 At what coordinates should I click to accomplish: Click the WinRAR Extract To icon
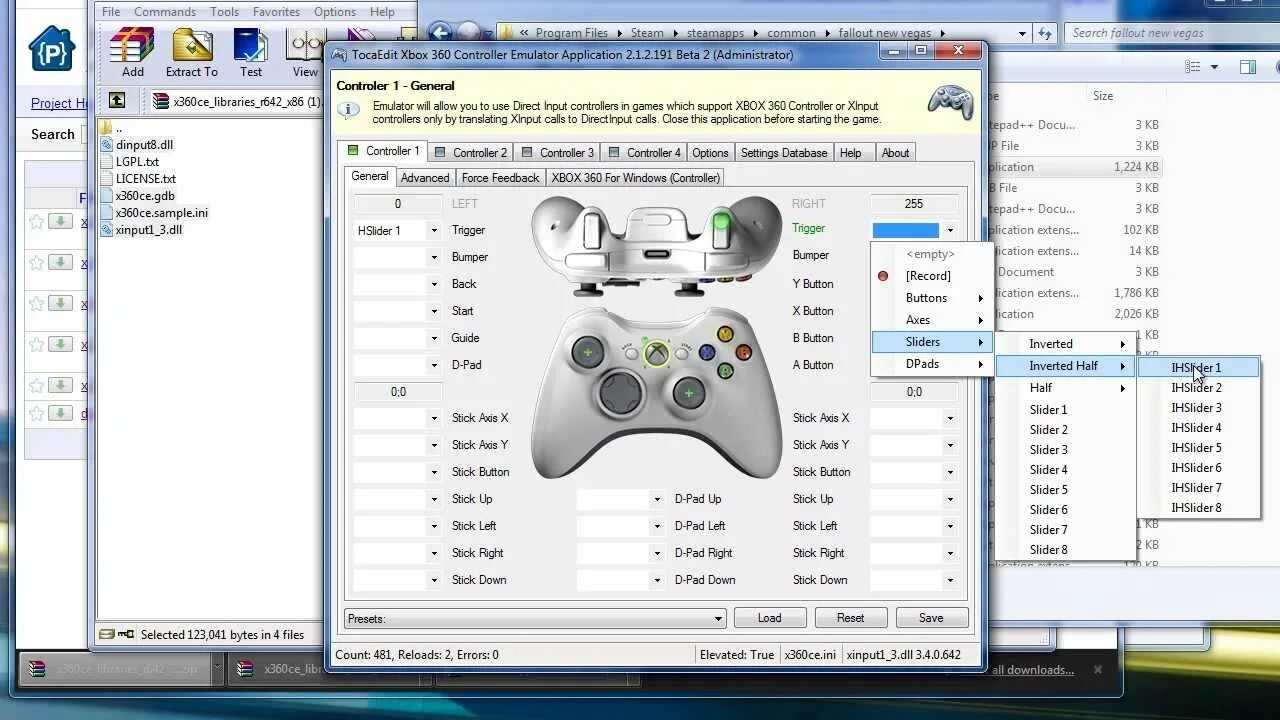[x=191, y=51]
